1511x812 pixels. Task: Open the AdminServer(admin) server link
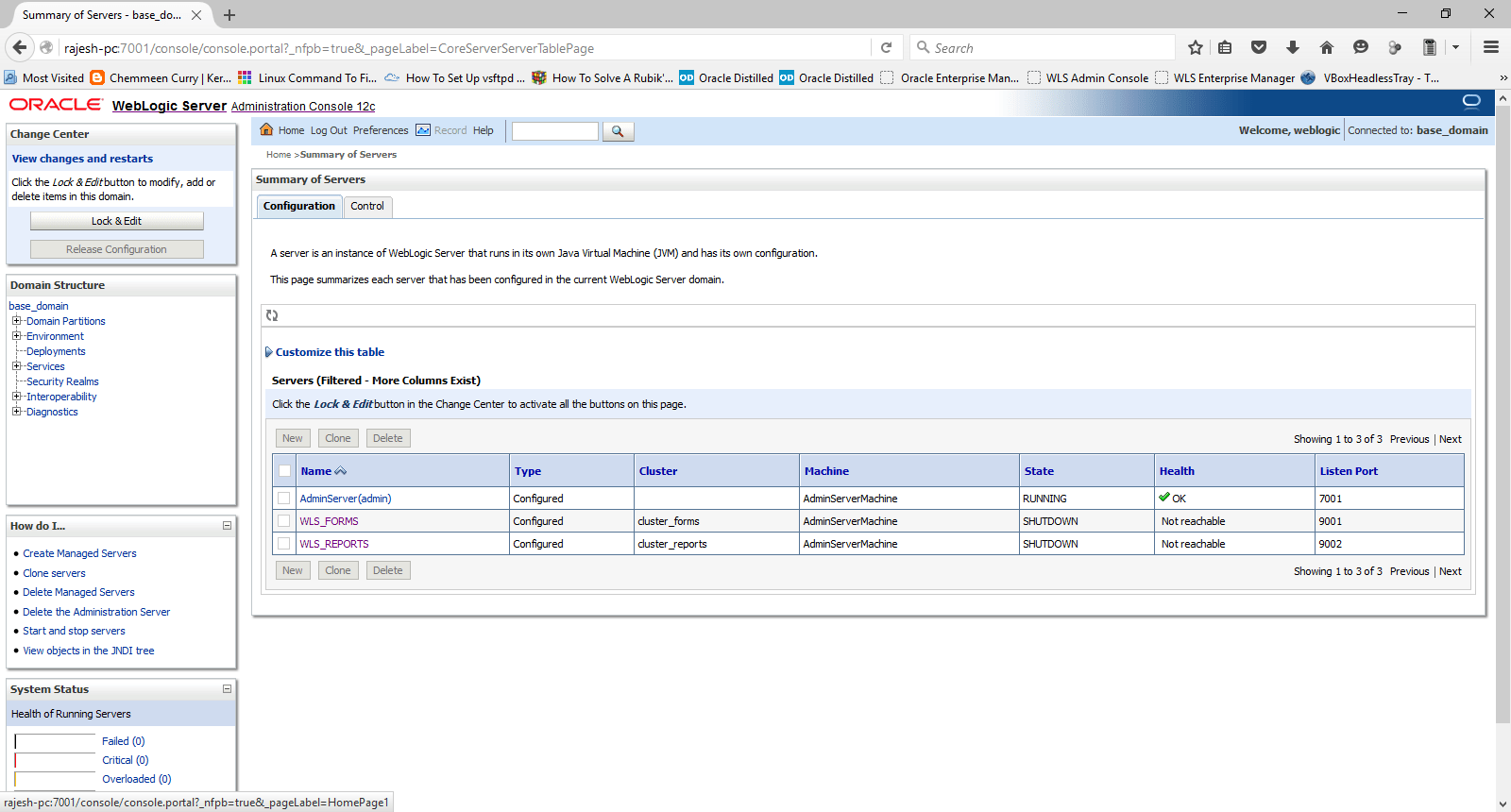click(x=346, y=499)
